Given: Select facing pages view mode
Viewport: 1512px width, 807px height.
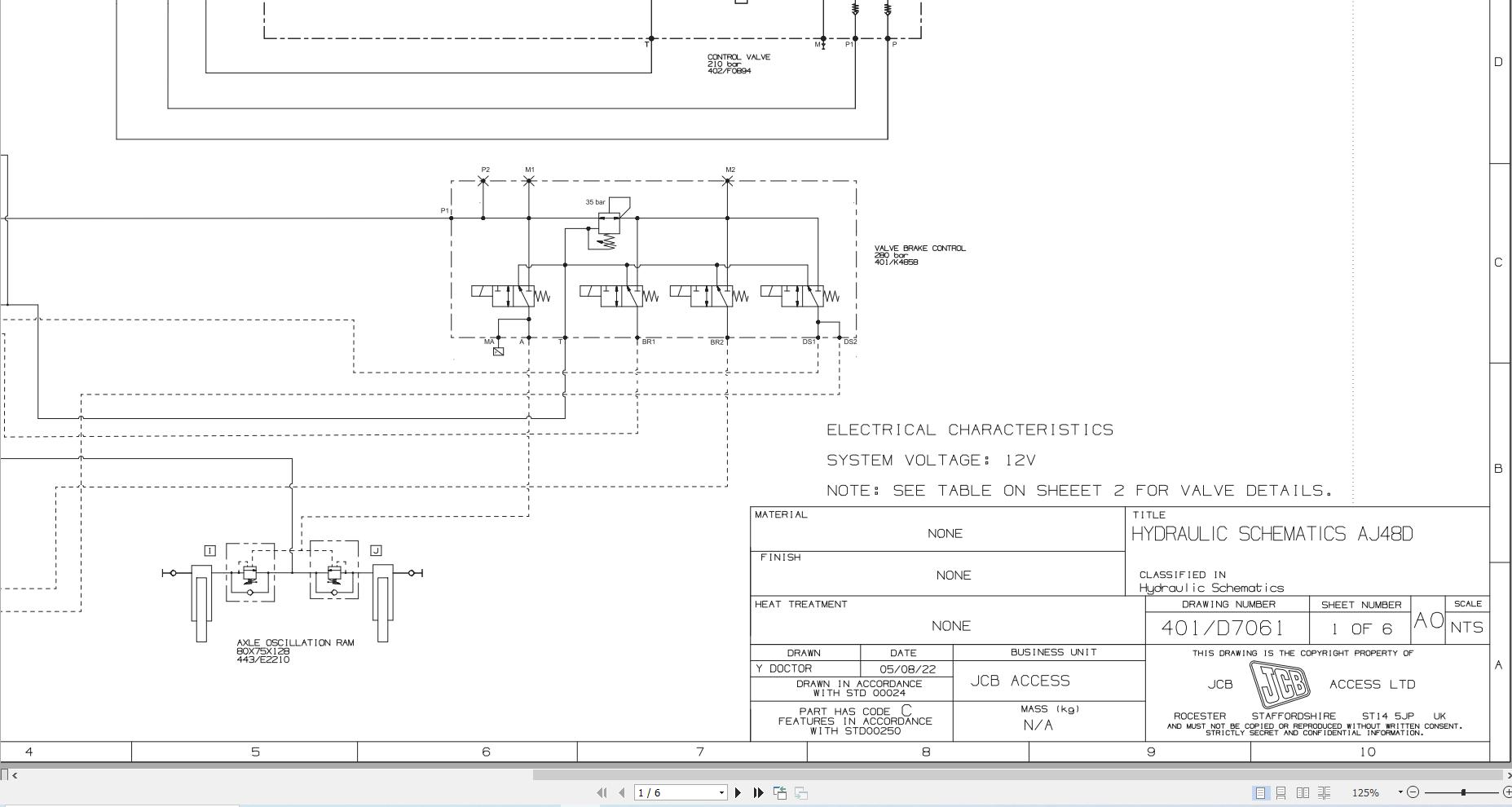Looking at the screenshot, I should click(1303, 792).
